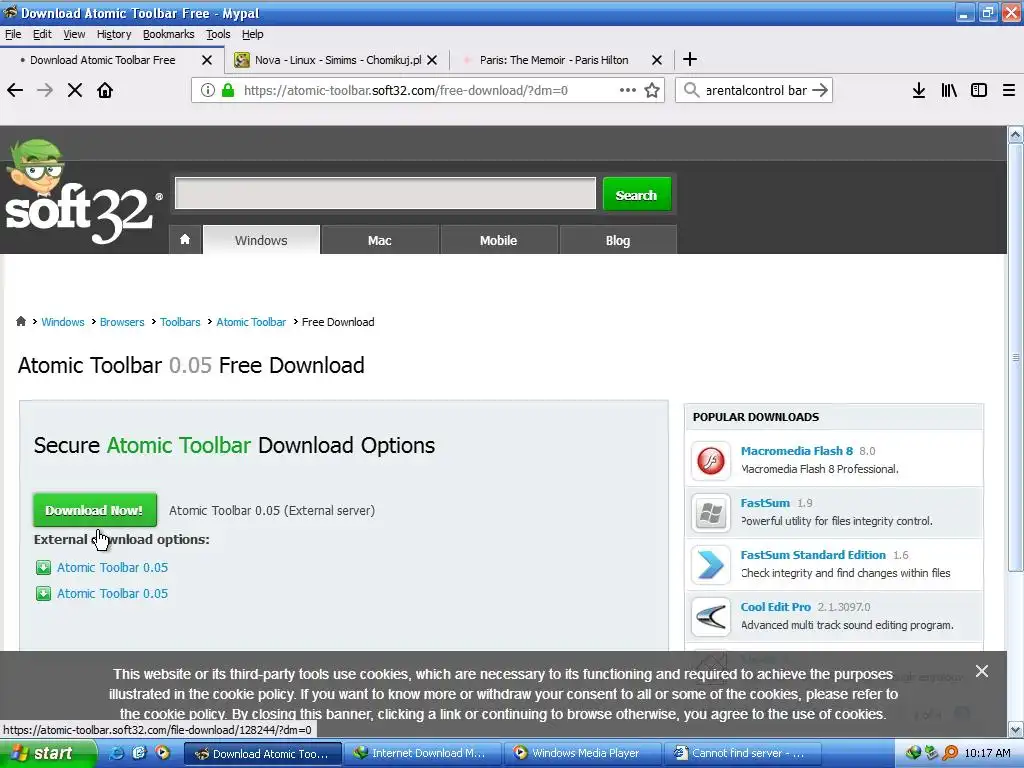Click the FastSum 1.9 app icon
Screen dimensions: 1024x768
point(711,513)
